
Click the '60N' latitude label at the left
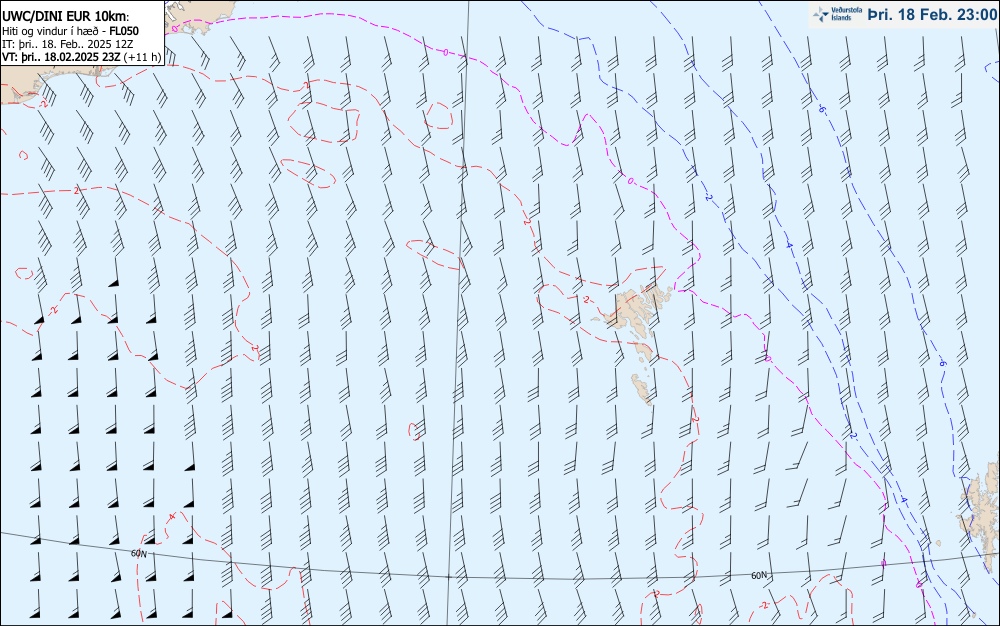pos(139,554)
